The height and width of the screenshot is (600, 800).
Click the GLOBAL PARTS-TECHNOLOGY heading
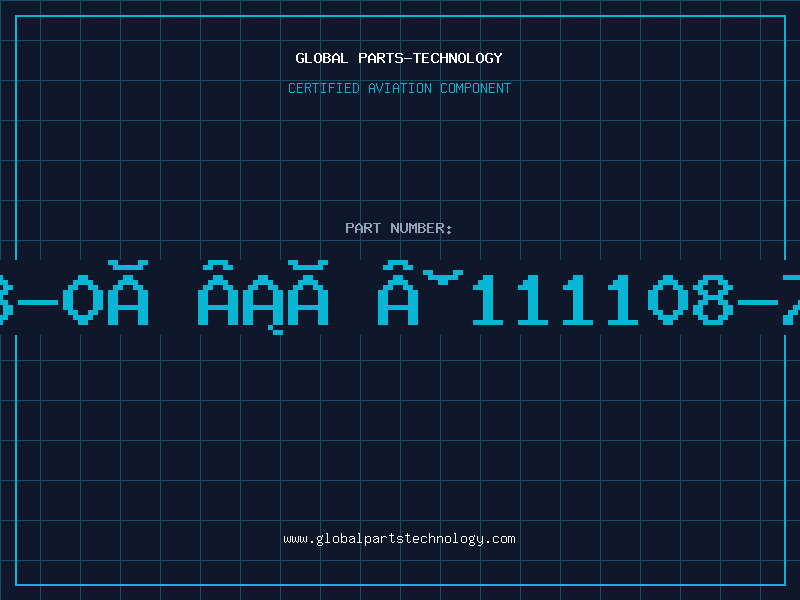tap(399, 58)
